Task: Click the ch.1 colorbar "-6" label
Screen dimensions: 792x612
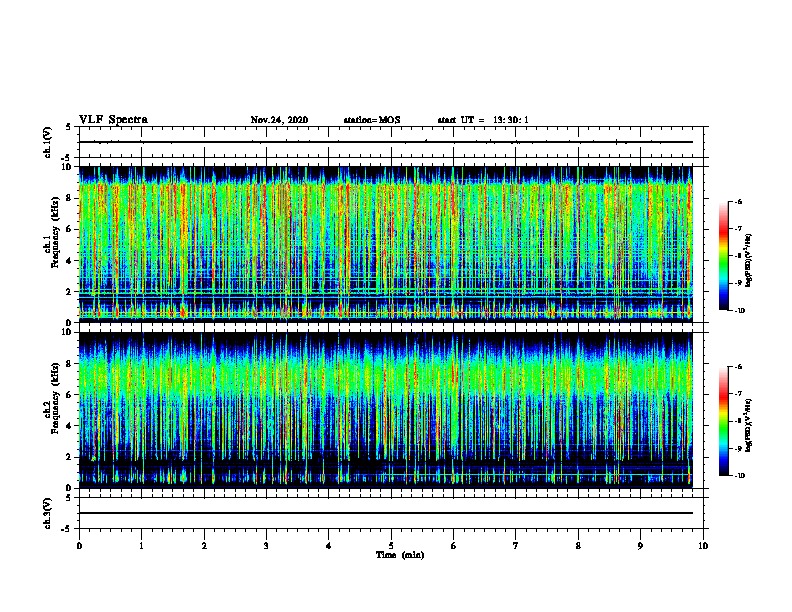Action: click(738, 202)
